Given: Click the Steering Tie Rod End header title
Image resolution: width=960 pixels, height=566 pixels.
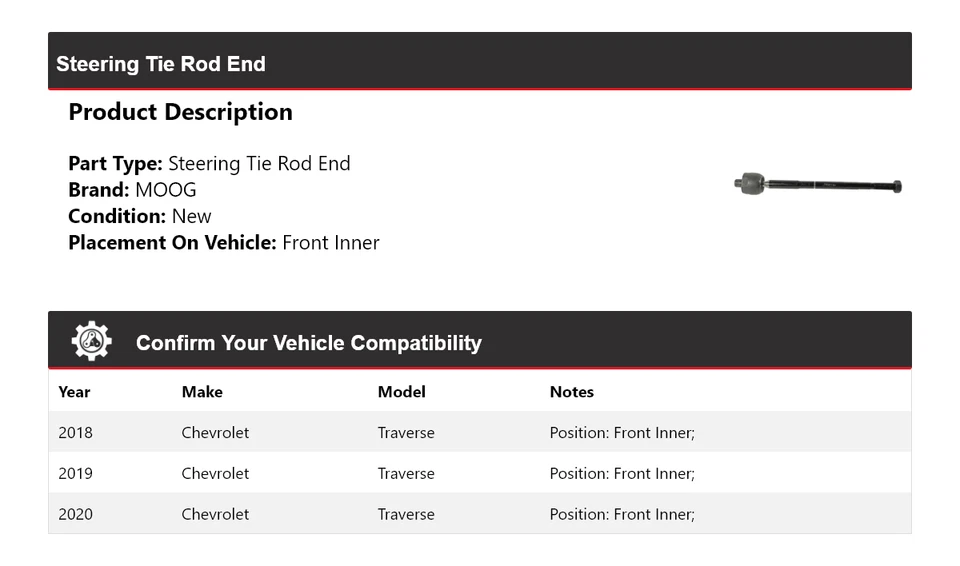Looking at the screenshot, I should (x=161, y=64).
